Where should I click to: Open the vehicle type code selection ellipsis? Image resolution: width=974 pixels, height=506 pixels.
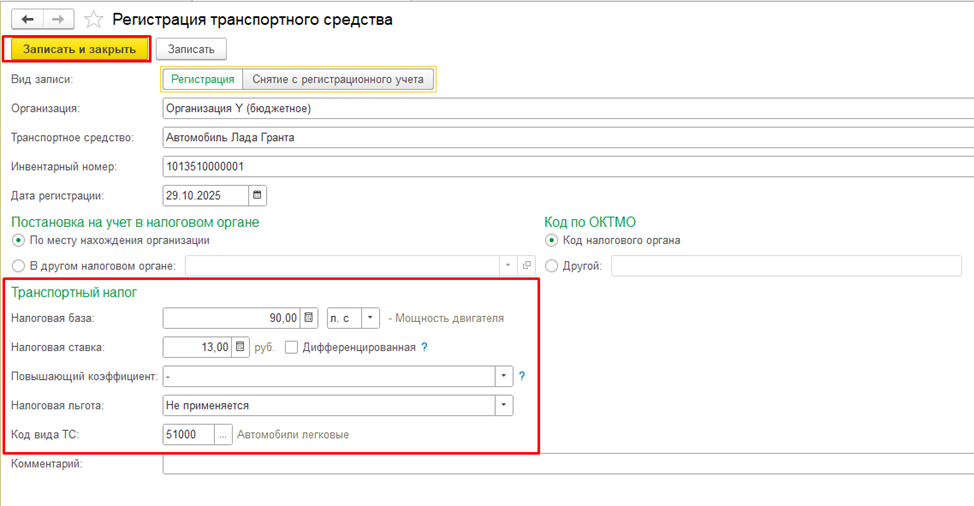223,435
